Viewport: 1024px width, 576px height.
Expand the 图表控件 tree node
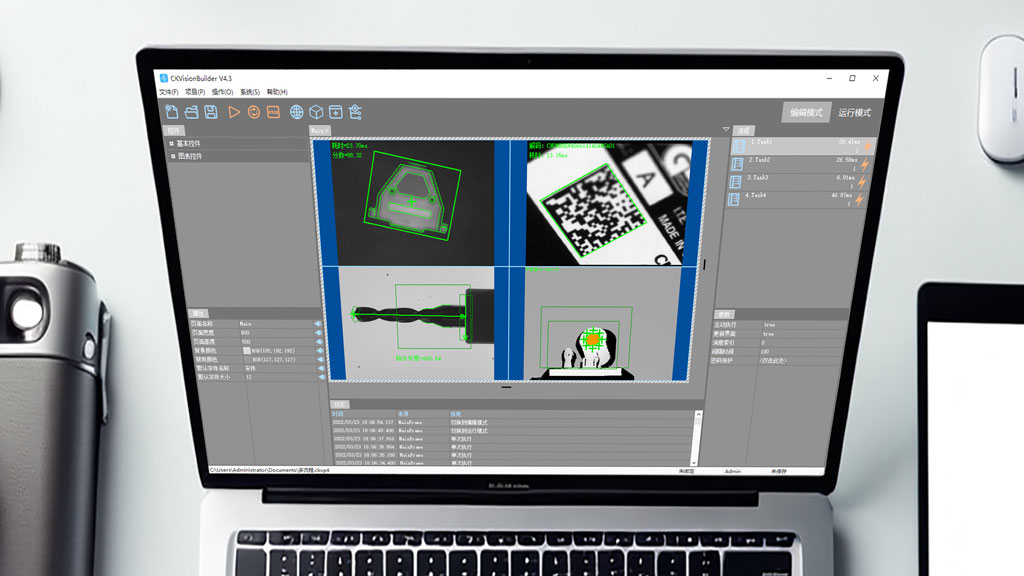(x=173, y=157)
